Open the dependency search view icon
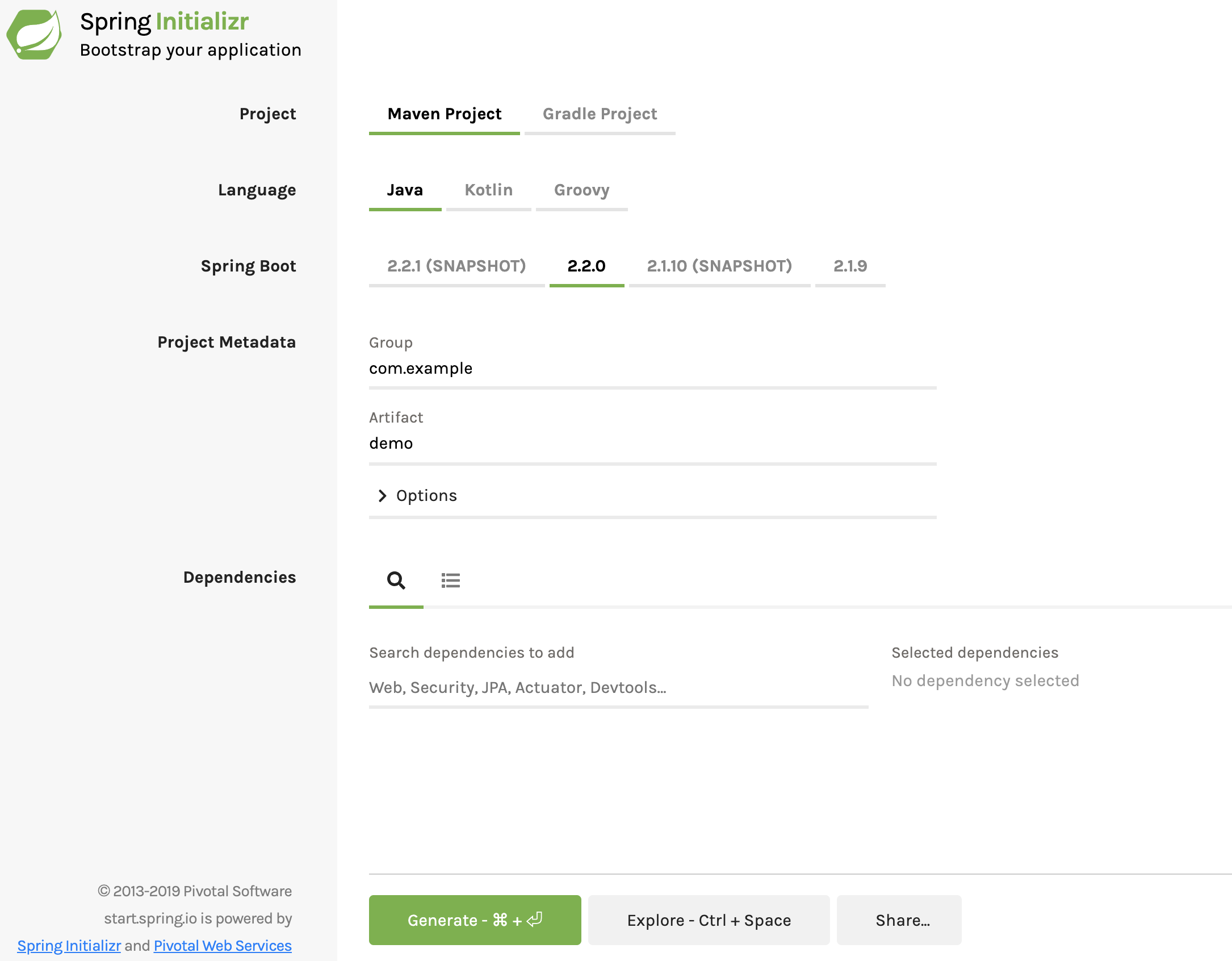Image resolution: width=1232 pixels, height=961 pixels. point(396,580)
